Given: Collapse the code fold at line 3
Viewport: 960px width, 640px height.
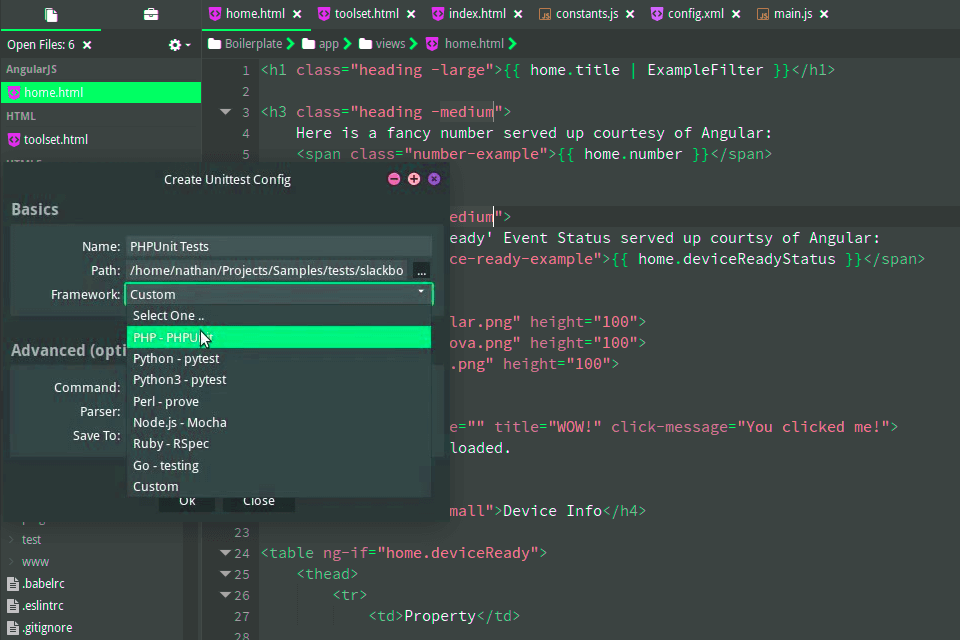Looking at the screenshot, I should (225, 111).
